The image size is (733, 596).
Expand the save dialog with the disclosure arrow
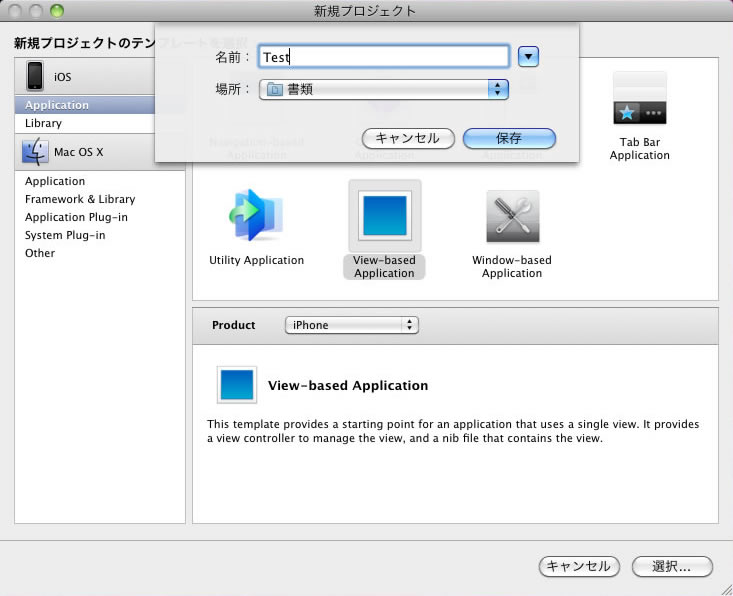[x=528, y=57]
